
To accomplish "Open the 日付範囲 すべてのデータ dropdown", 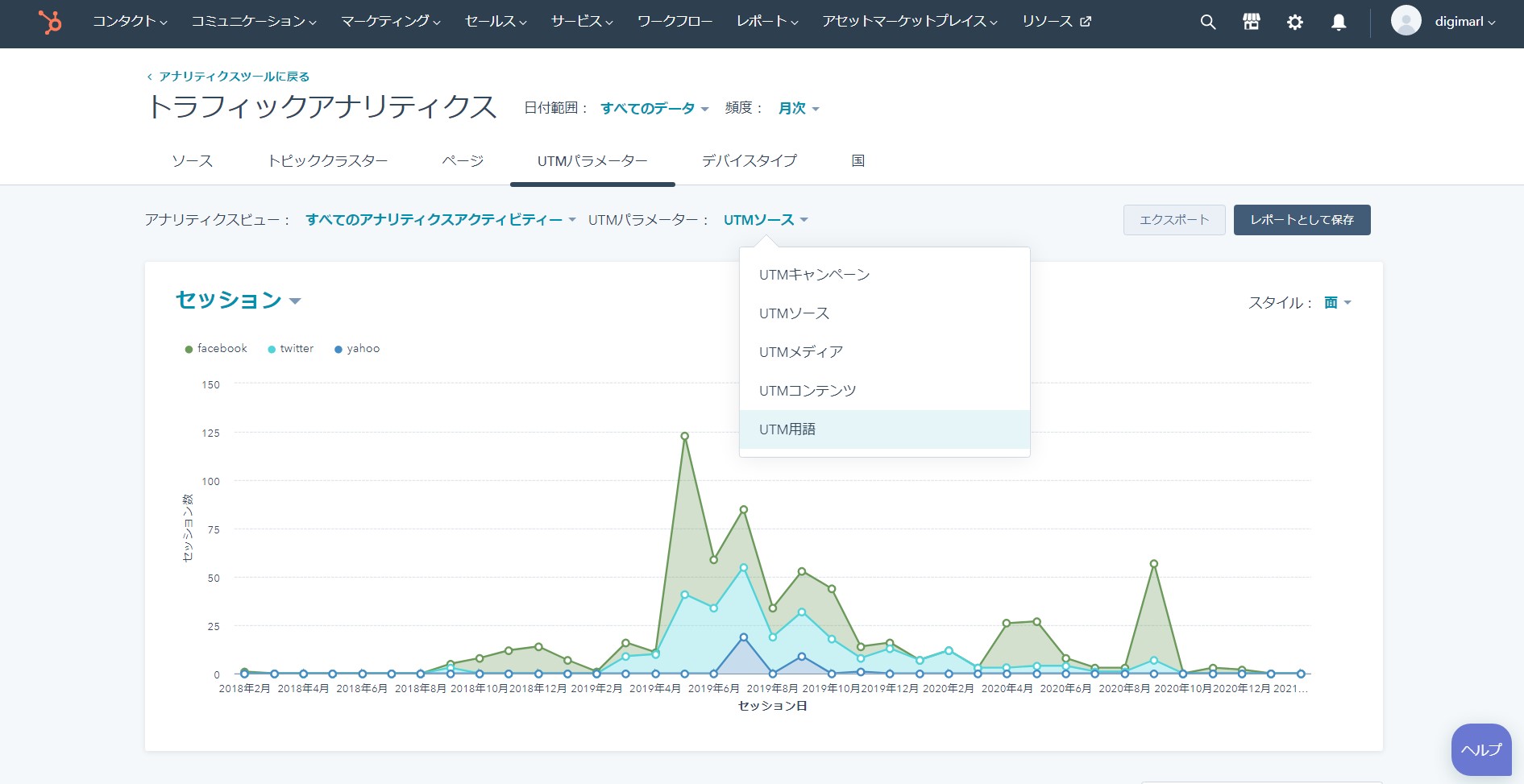I will click(654, 109).
